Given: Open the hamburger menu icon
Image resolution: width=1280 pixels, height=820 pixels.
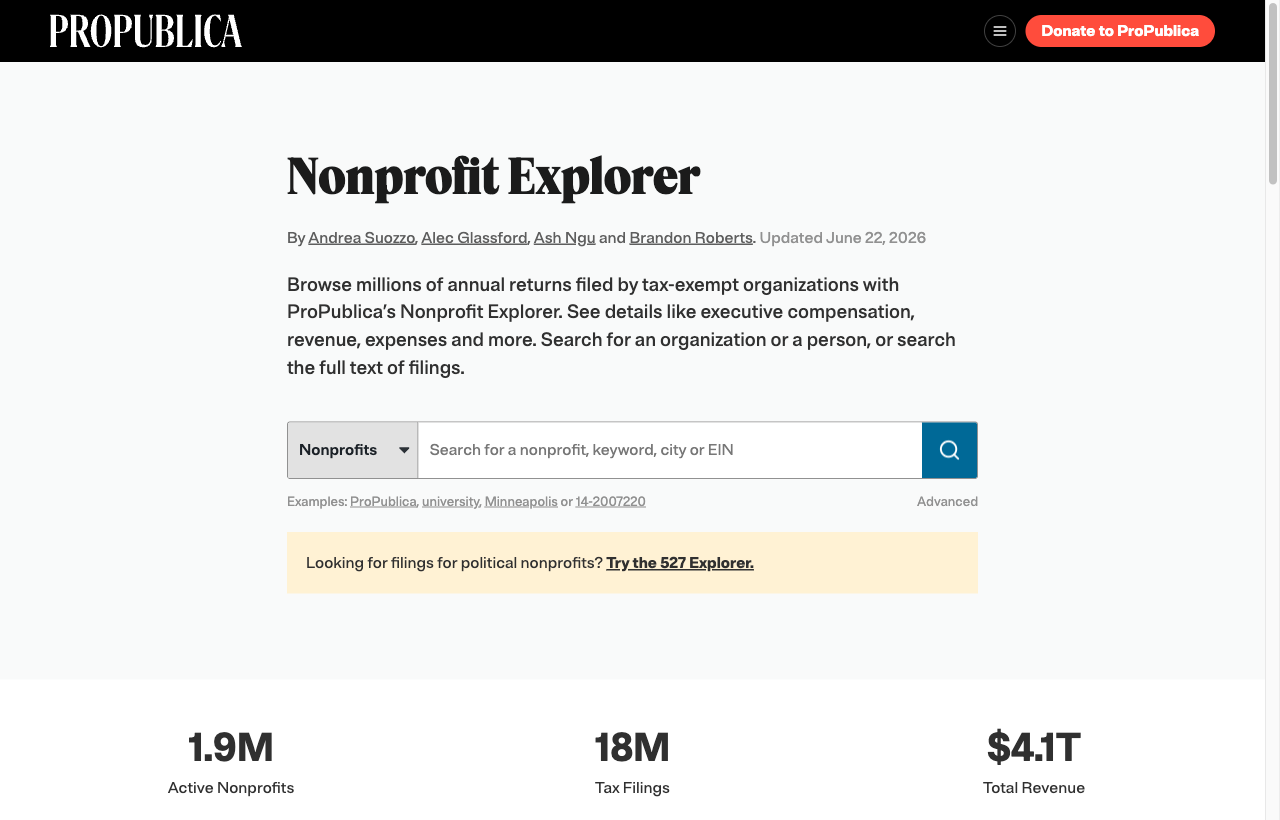Looking at the screenshot, I should point(999,31).
